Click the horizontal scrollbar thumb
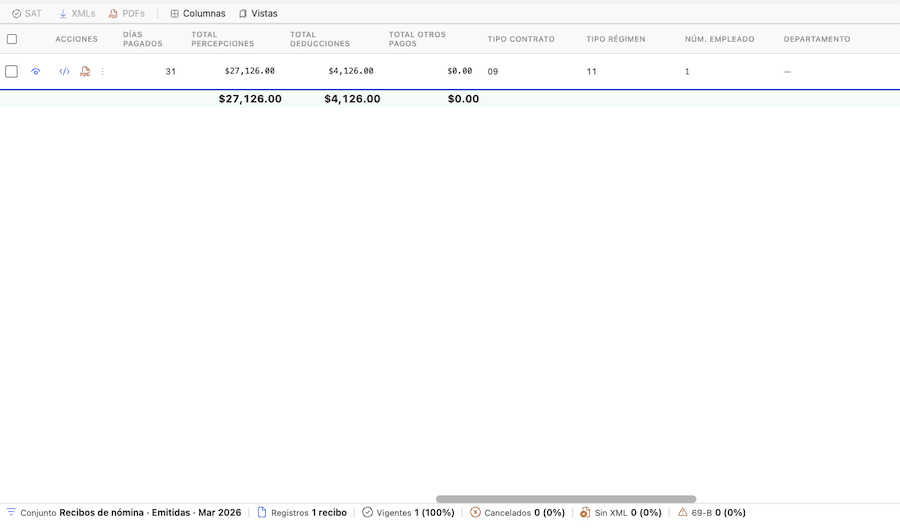The width and height of the screenshot is (900, 528). (566, 499)
